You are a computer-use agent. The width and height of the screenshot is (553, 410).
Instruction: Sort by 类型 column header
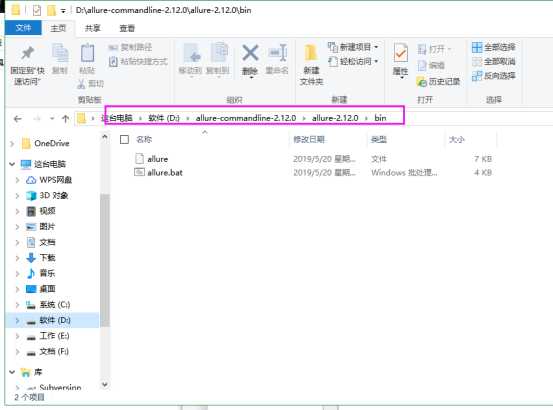379,140
